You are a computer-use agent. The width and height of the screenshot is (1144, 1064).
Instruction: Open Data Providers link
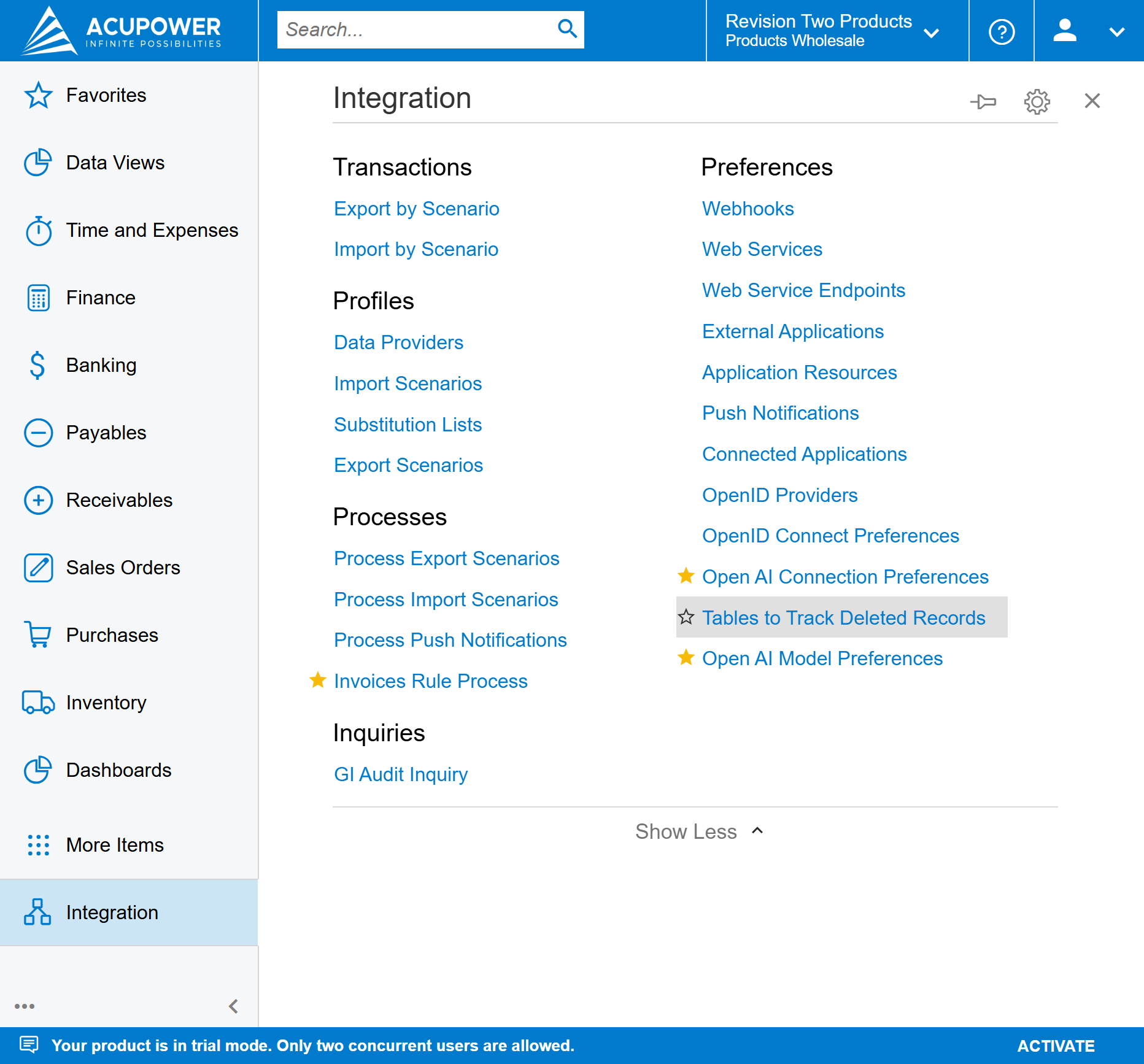(x=399, y=342)
